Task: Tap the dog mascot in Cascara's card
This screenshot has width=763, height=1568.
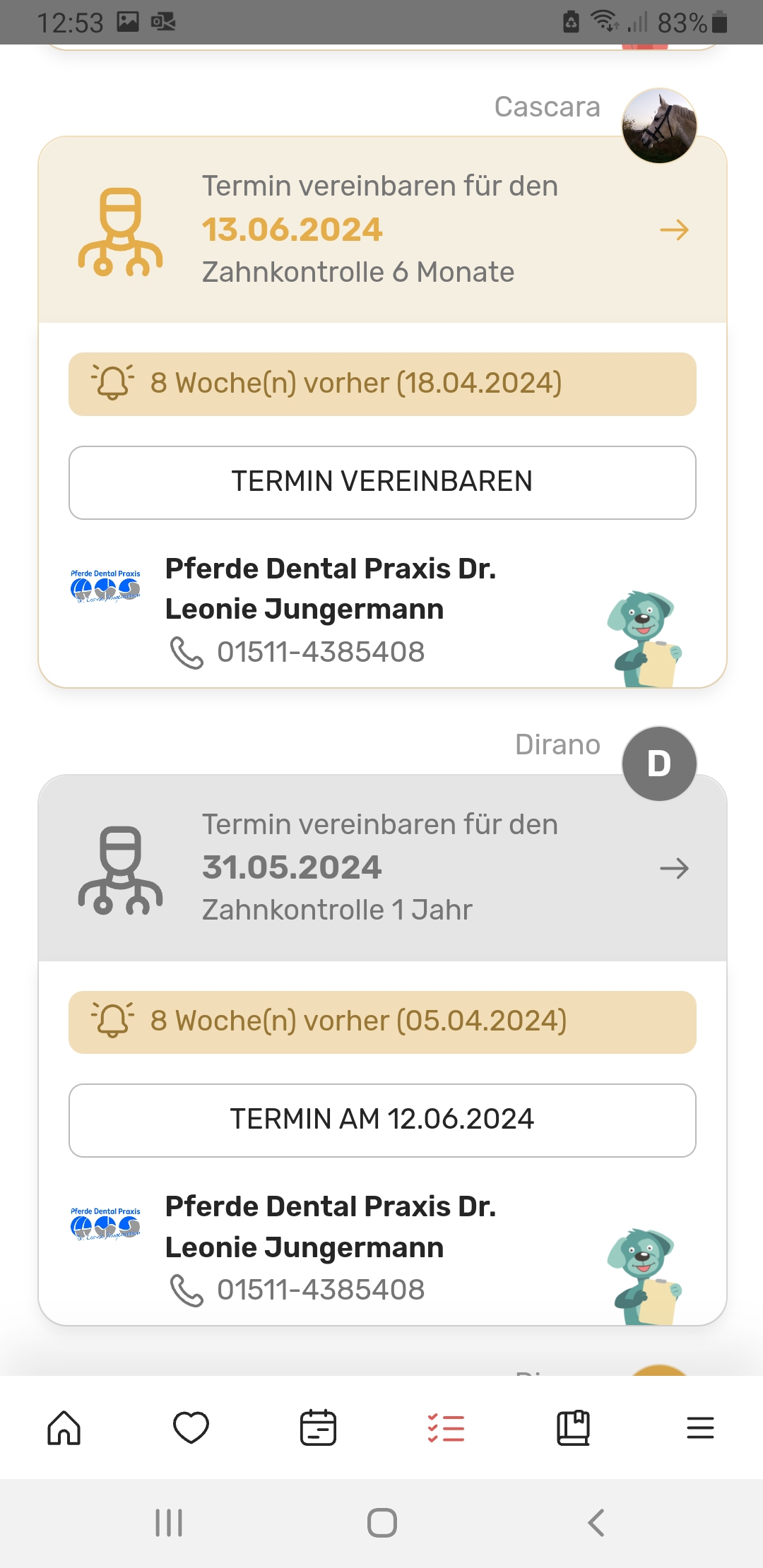Action: [644, 638]
